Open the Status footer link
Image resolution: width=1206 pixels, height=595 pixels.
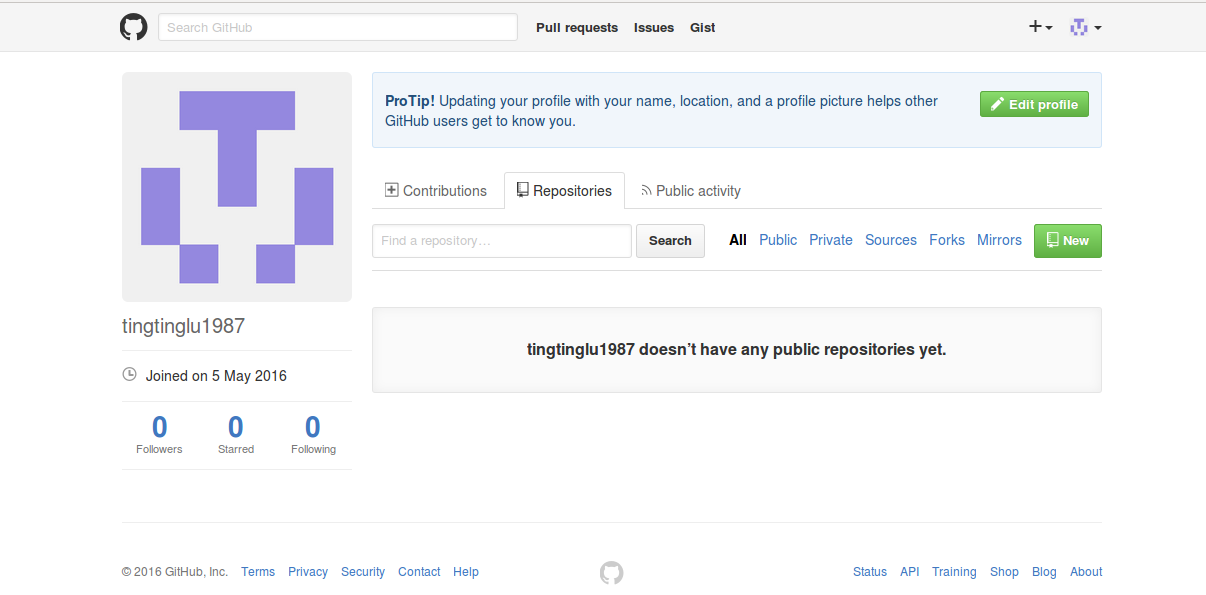870,572
